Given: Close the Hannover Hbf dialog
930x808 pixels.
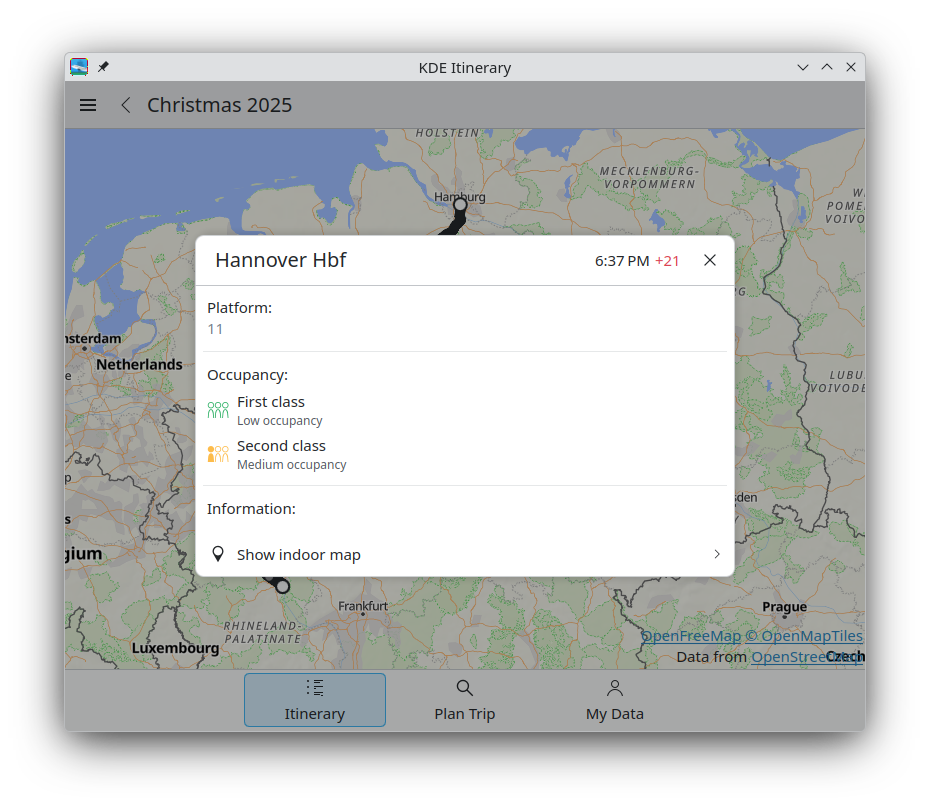Looking at the screenshot, I should tap(710, 260).
